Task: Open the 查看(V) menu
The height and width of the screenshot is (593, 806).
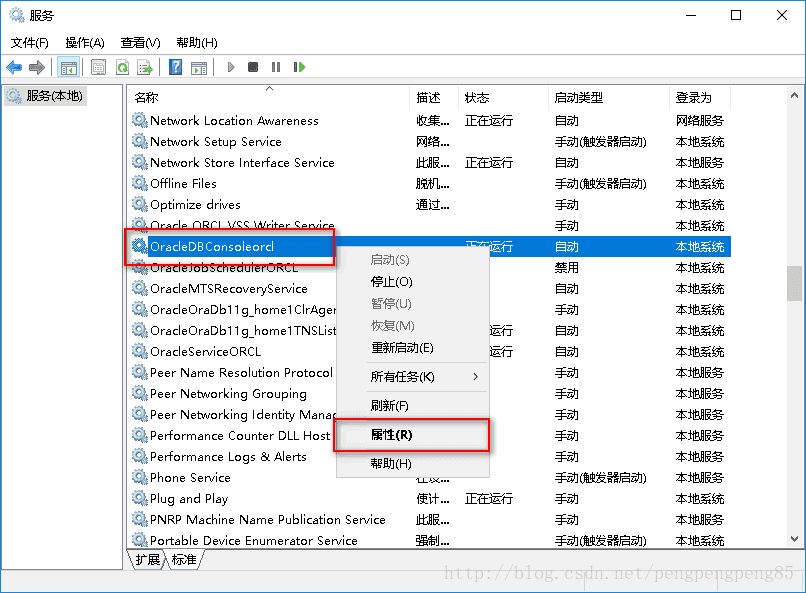Action: pos(140,43)
